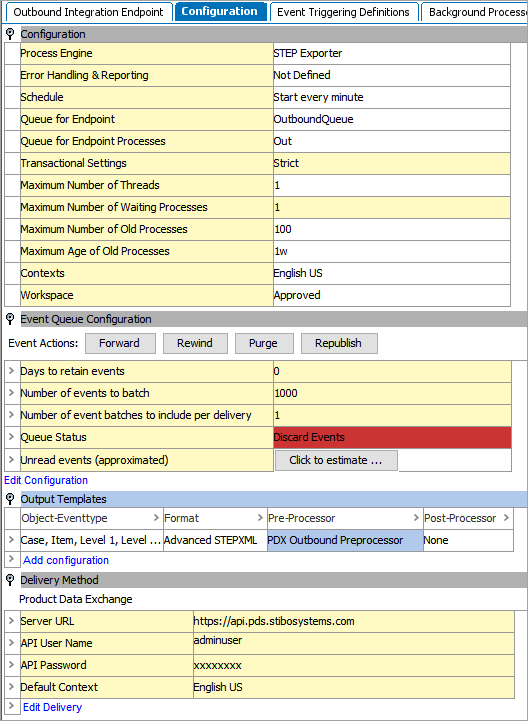Expand the Number of events to batch row
This screenshot has height=721, width=528.
[x=11, y=393]
